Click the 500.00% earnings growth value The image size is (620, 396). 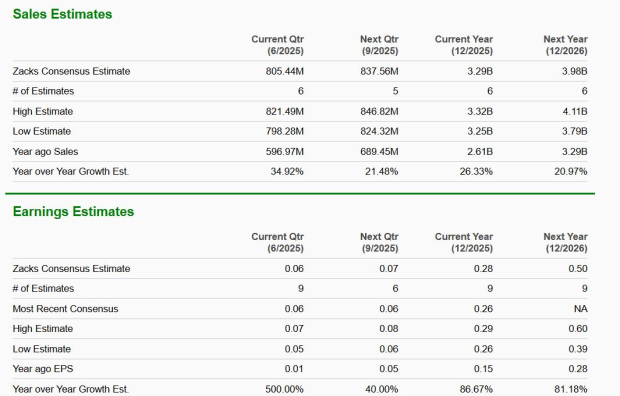(285, 389)
